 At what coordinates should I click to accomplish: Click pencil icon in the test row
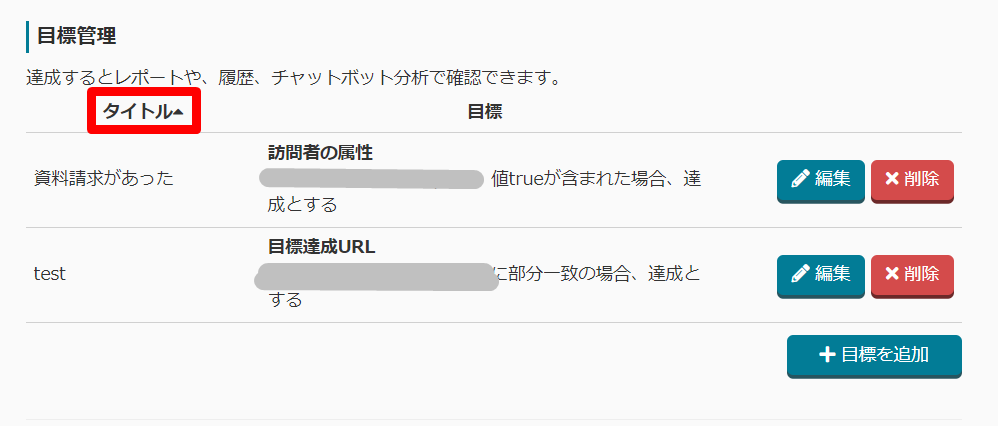click(800, 273)
